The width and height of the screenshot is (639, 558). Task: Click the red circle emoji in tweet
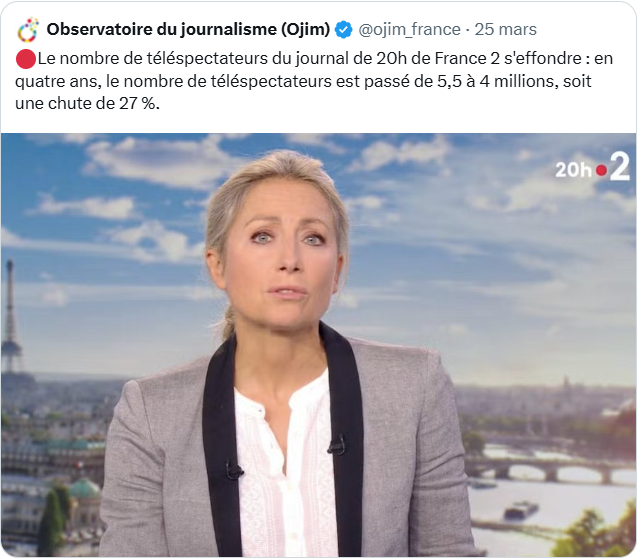(26, 59)
